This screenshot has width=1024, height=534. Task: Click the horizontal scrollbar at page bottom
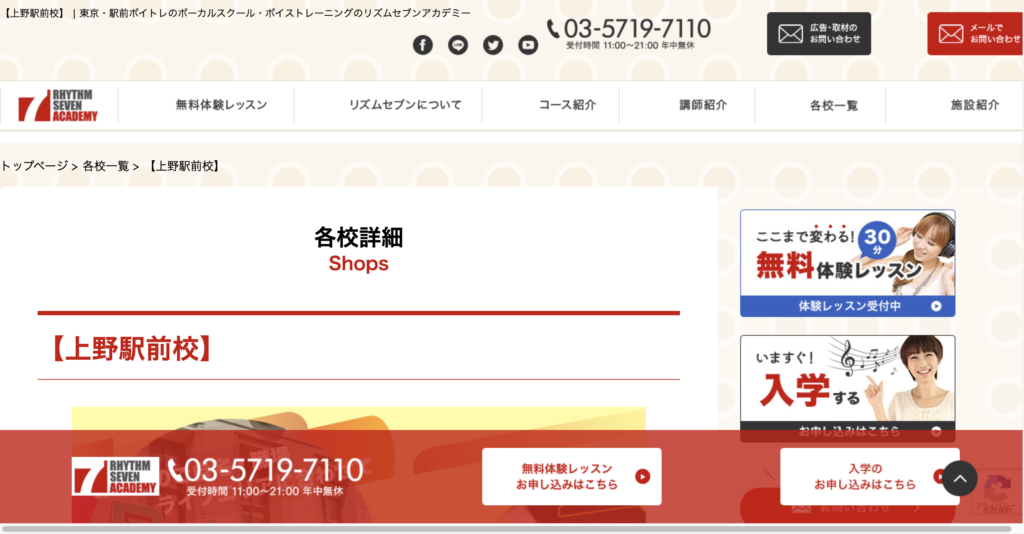pyautogui.click(x=507, y=528)
